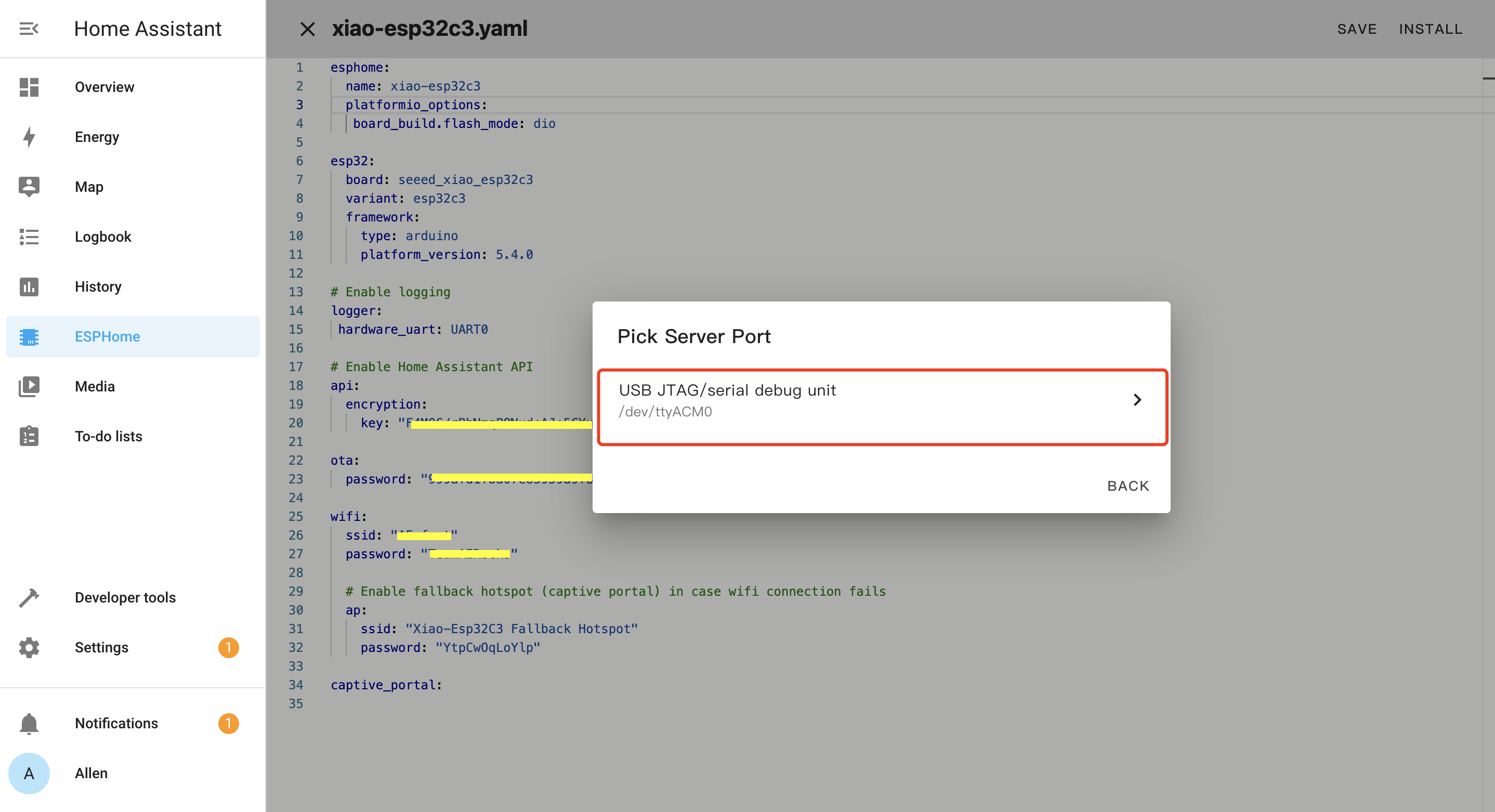This screenshot has height=812, width=1495.
Task: Click the 'logger:' line
Action: pyautogui.click(x=357, y=311)
